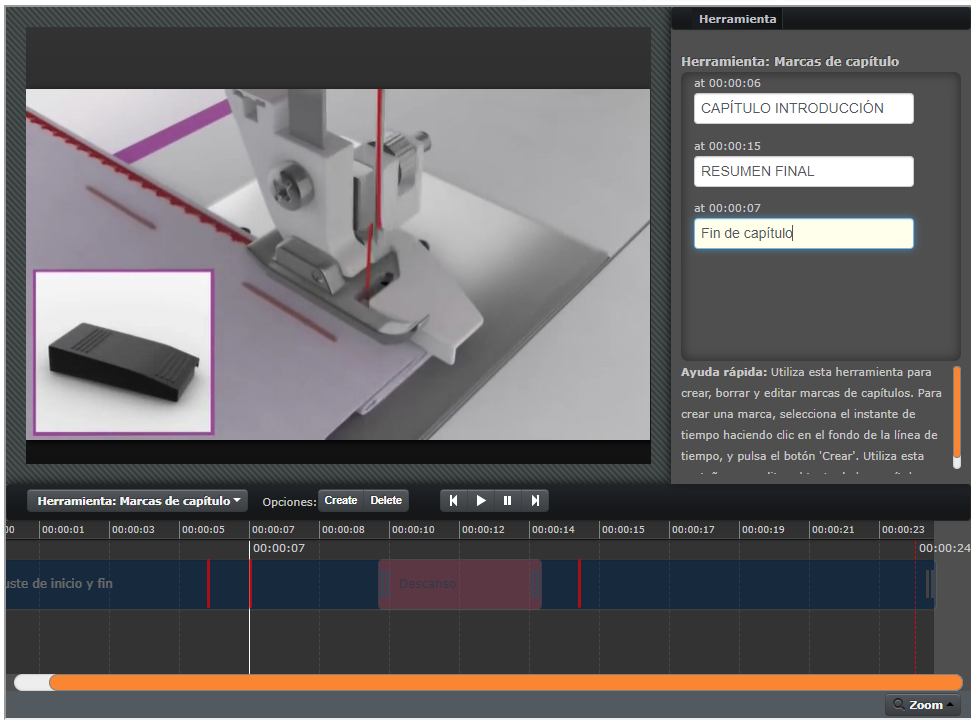971x722 pixels.
Task: Click the 00:00:17 tick on the ruler
Action: 692,530
